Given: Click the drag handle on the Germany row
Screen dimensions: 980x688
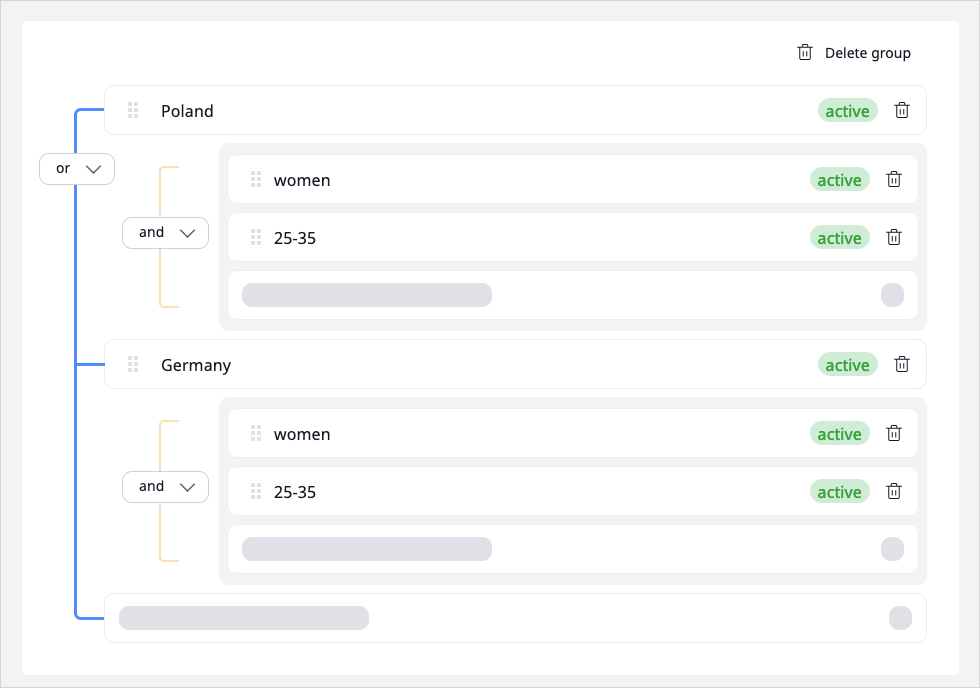Looking at the screenshot, I should pos(133,365).
